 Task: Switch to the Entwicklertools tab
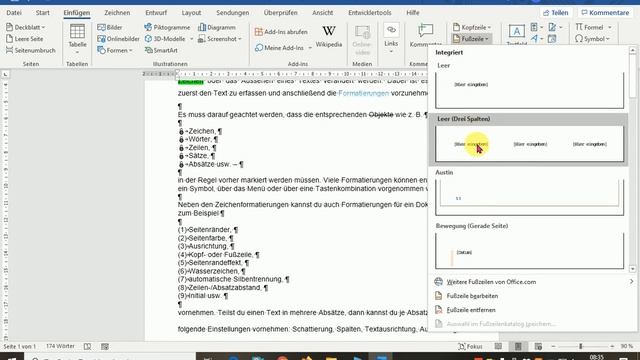(x=369, y=13)
